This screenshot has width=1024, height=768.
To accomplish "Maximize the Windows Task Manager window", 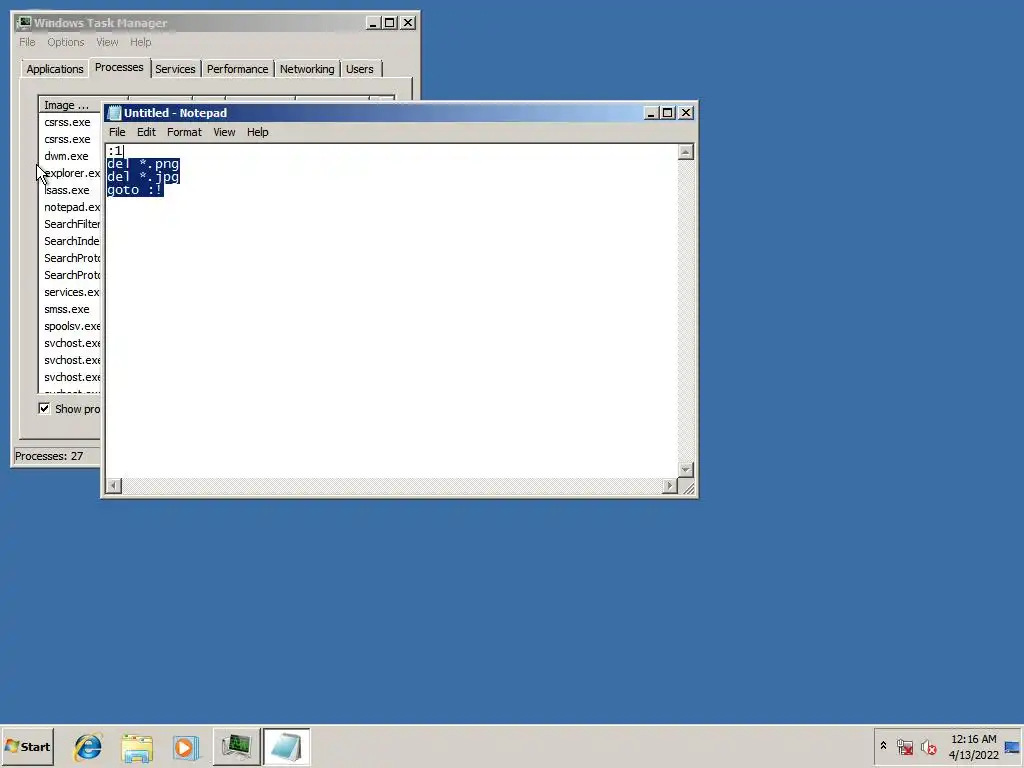I will point(390,23).
